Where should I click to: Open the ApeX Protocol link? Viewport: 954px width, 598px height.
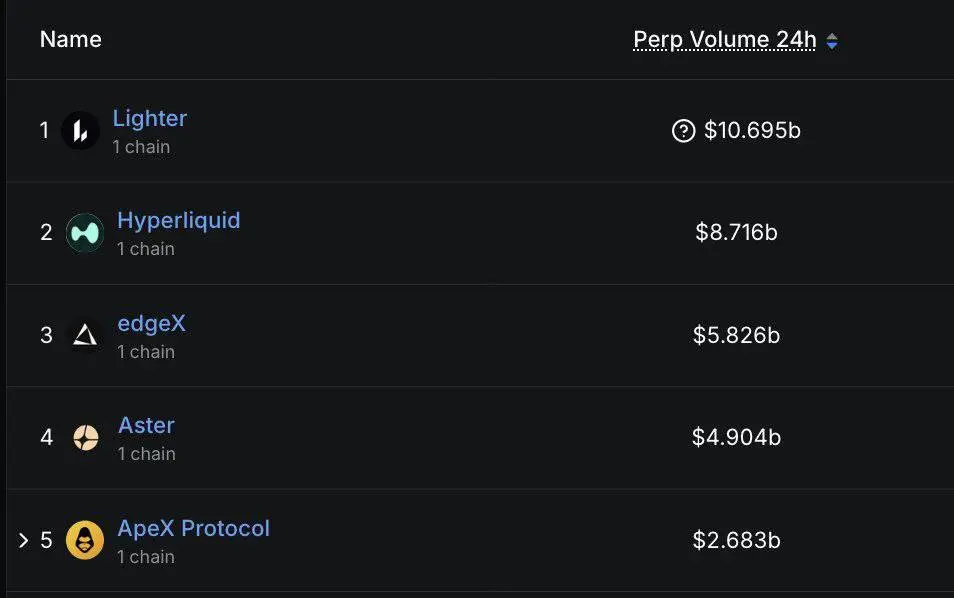click(x=193, y=528)
